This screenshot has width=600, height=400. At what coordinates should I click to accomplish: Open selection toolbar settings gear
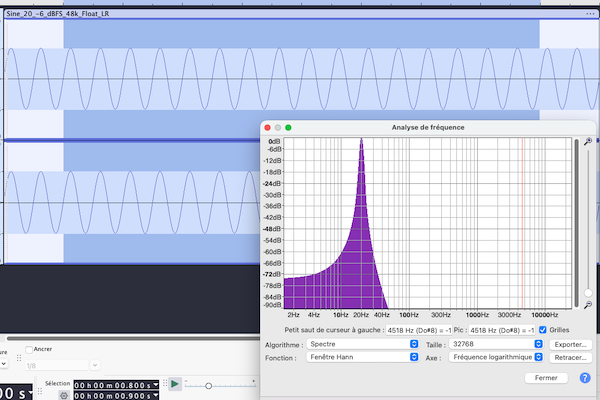[x=64, y=395]
